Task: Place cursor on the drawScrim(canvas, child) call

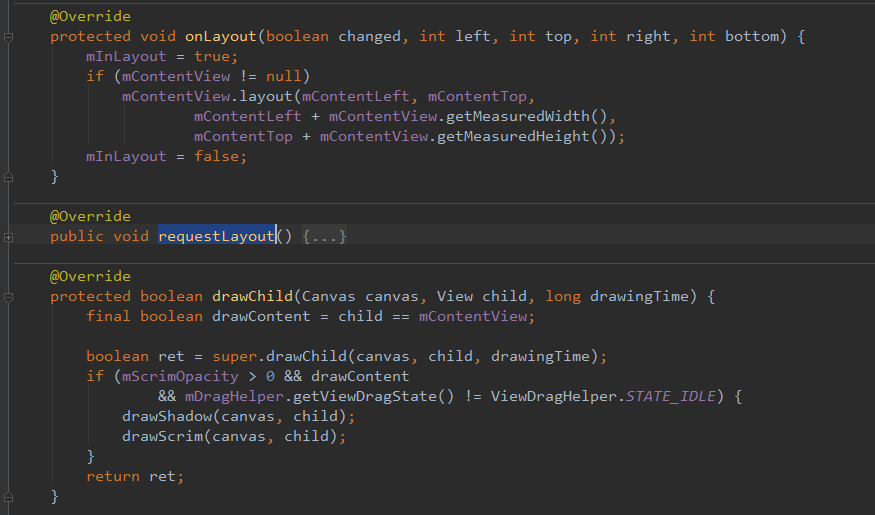Action: click(234, 437)
